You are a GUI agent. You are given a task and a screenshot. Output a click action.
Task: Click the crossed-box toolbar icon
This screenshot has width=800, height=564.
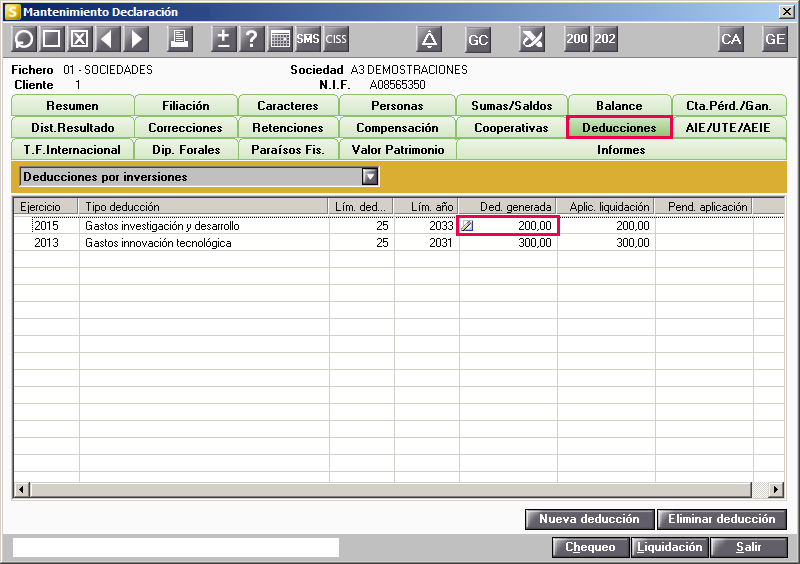[x=80, y=39]
